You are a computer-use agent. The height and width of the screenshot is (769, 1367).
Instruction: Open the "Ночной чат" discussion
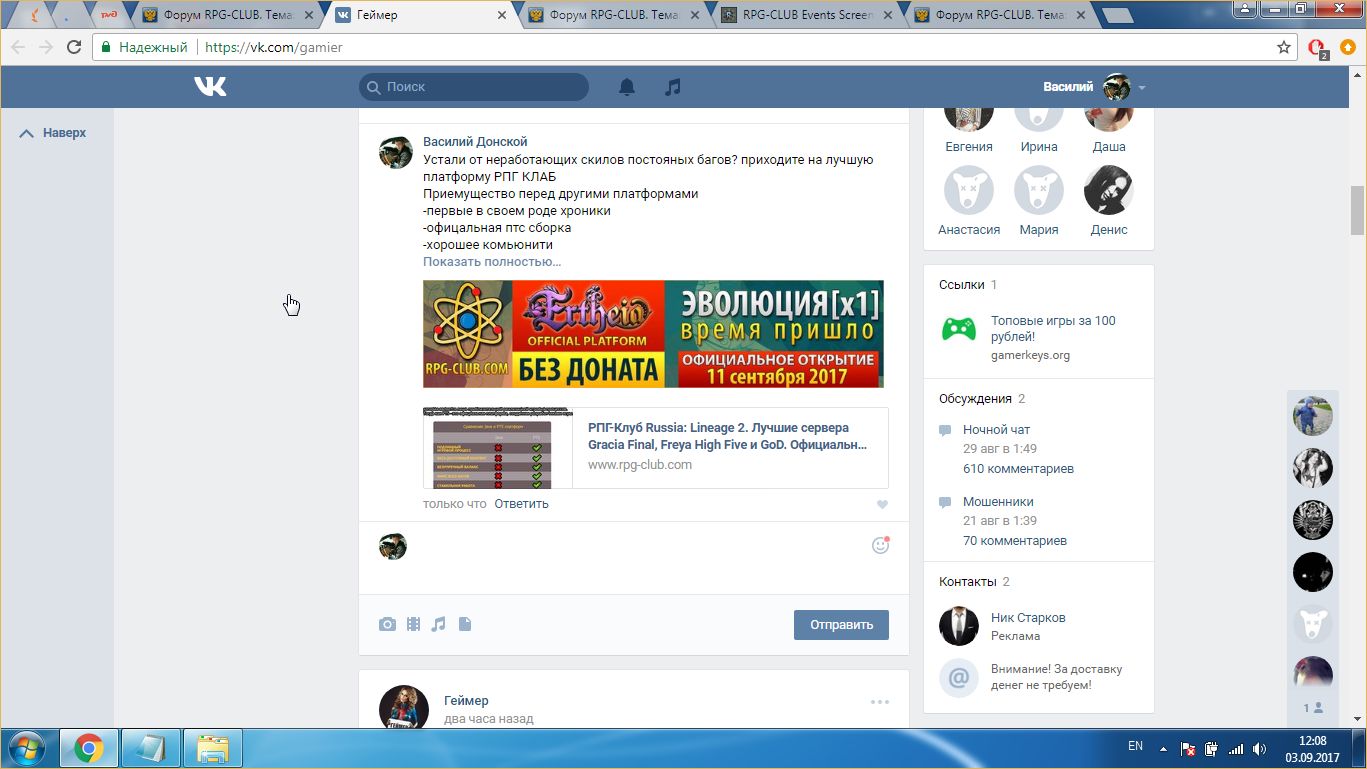pos(996,430)
